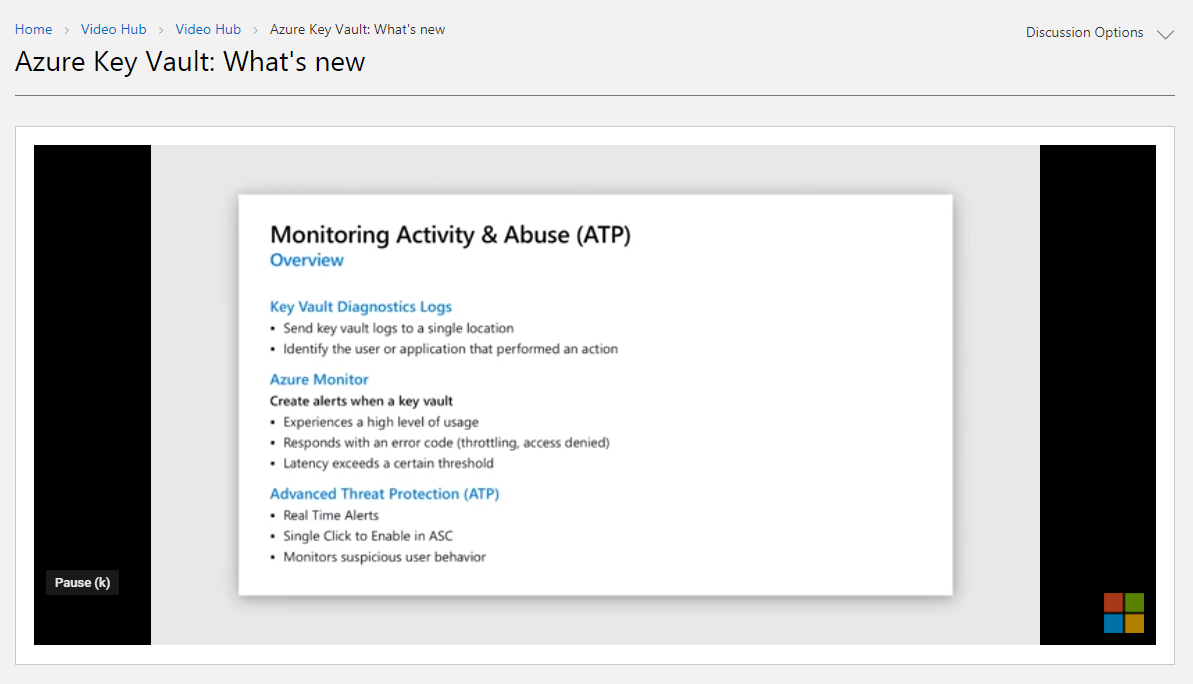
Task: Click the 'Real Time Alerts' bullet
Action: 331,515
